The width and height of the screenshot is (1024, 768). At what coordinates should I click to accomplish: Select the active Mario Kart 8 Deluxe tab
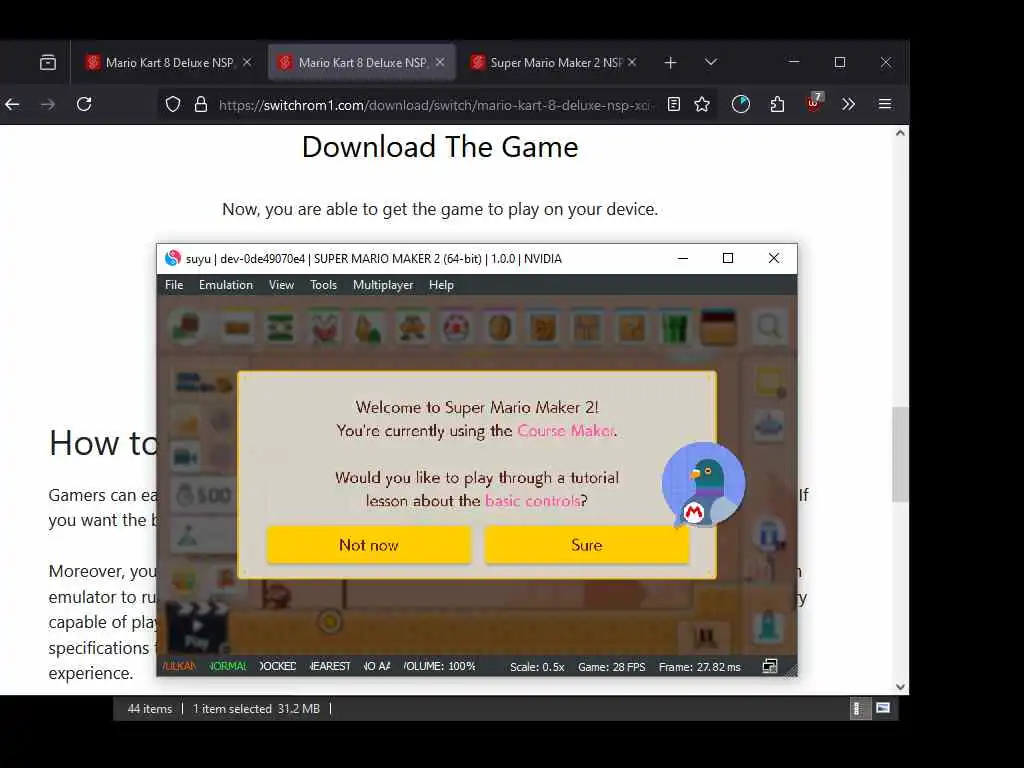point(362,63)
